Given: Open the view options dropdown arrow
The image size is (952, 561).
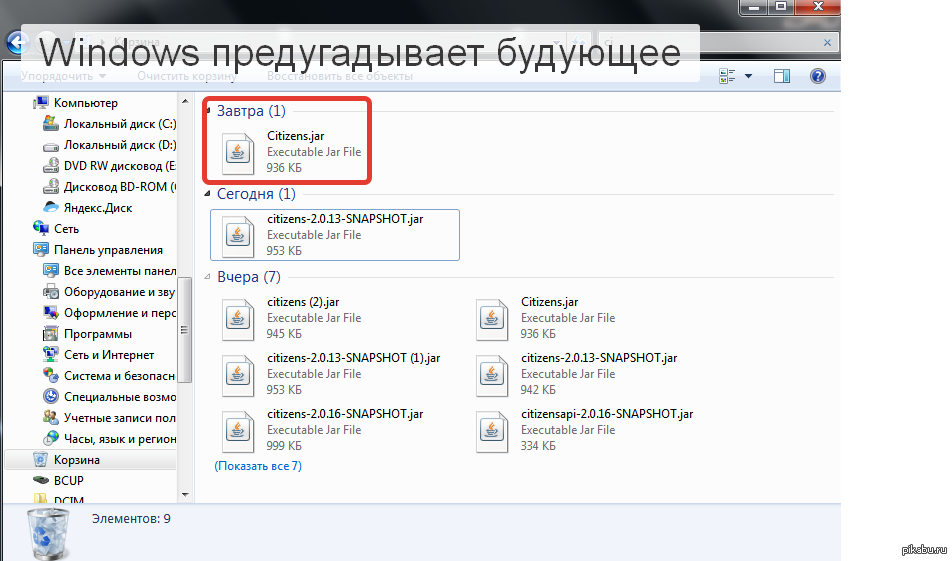Looking at the screenshot, I should tap(749, 76).
